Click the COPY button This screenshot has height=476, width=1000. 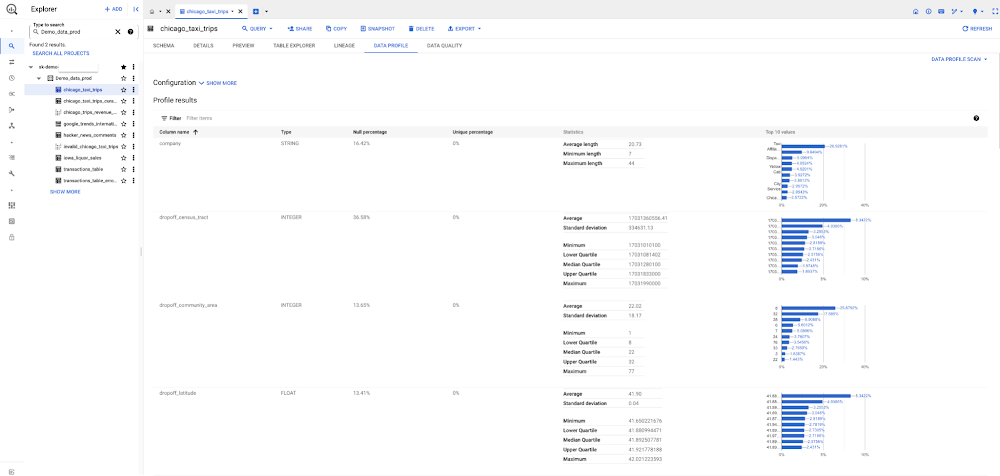(336, 29)
